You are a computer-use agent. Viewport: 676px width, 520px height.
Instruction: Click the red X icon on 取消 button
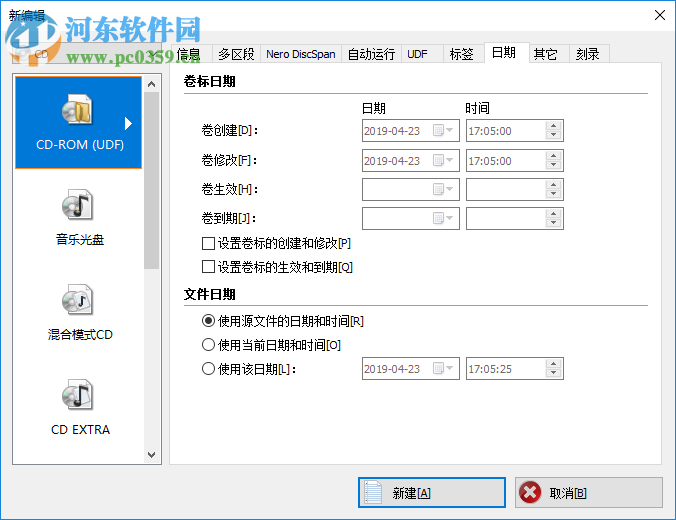(x=530, y=492)
